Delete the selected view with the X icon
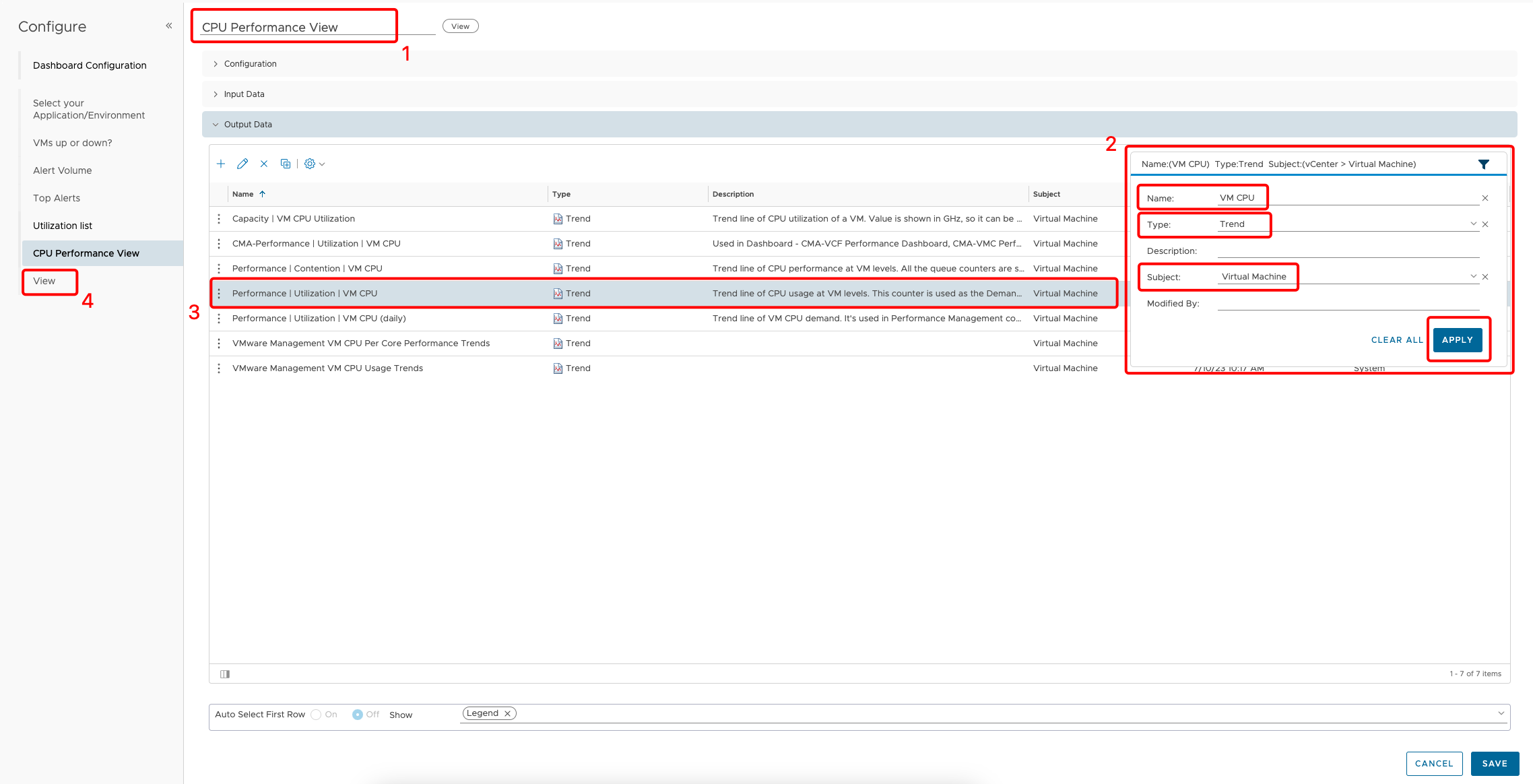1533x784 pixels. coord(264,164)
